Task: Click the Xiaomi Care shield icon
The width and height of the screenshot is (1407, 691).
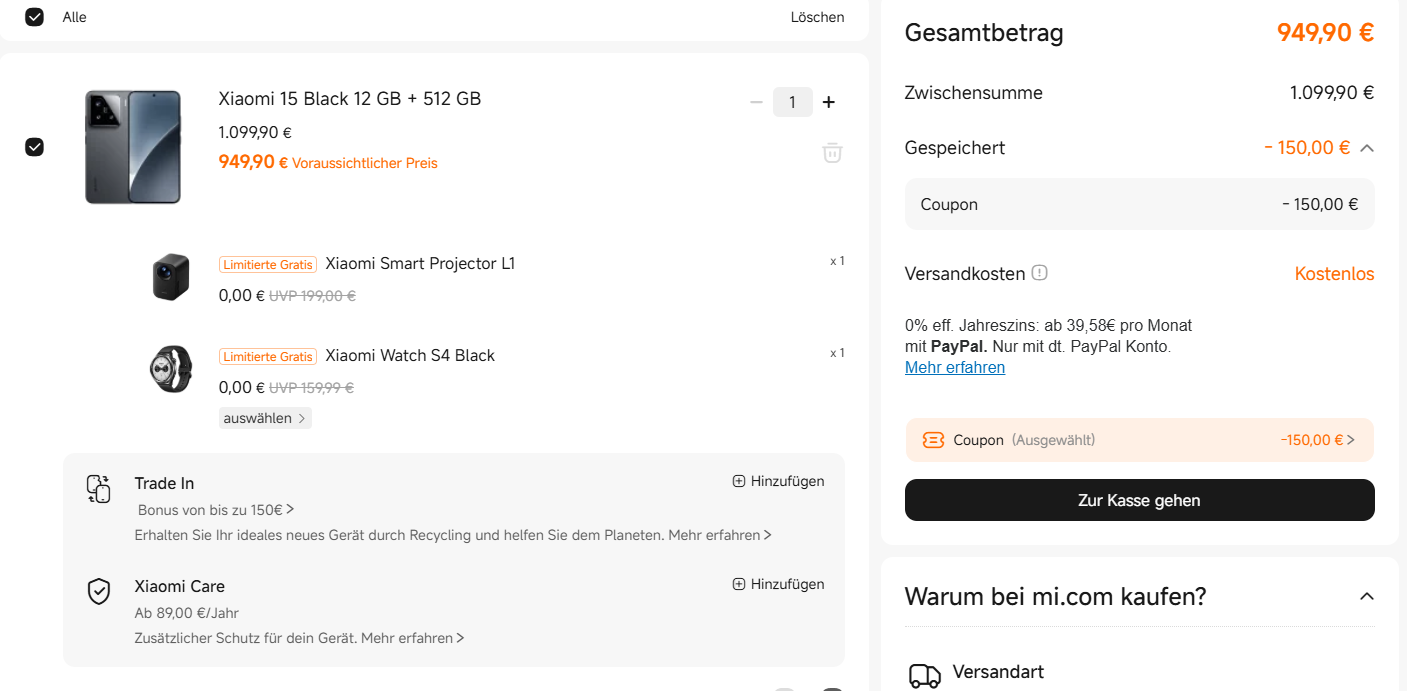Action: pos(98,591)
